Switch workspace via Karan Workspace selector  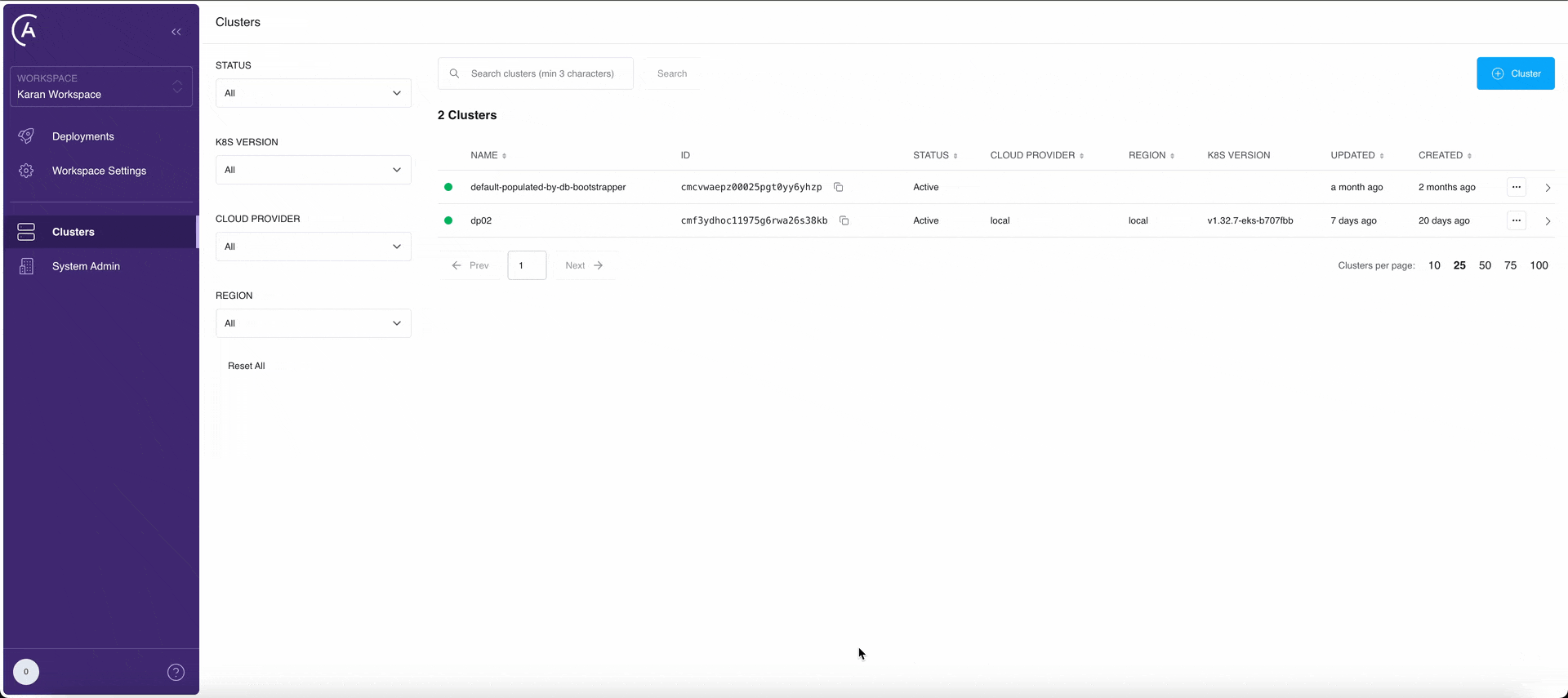pyautogui.click(x=100, y=87)
